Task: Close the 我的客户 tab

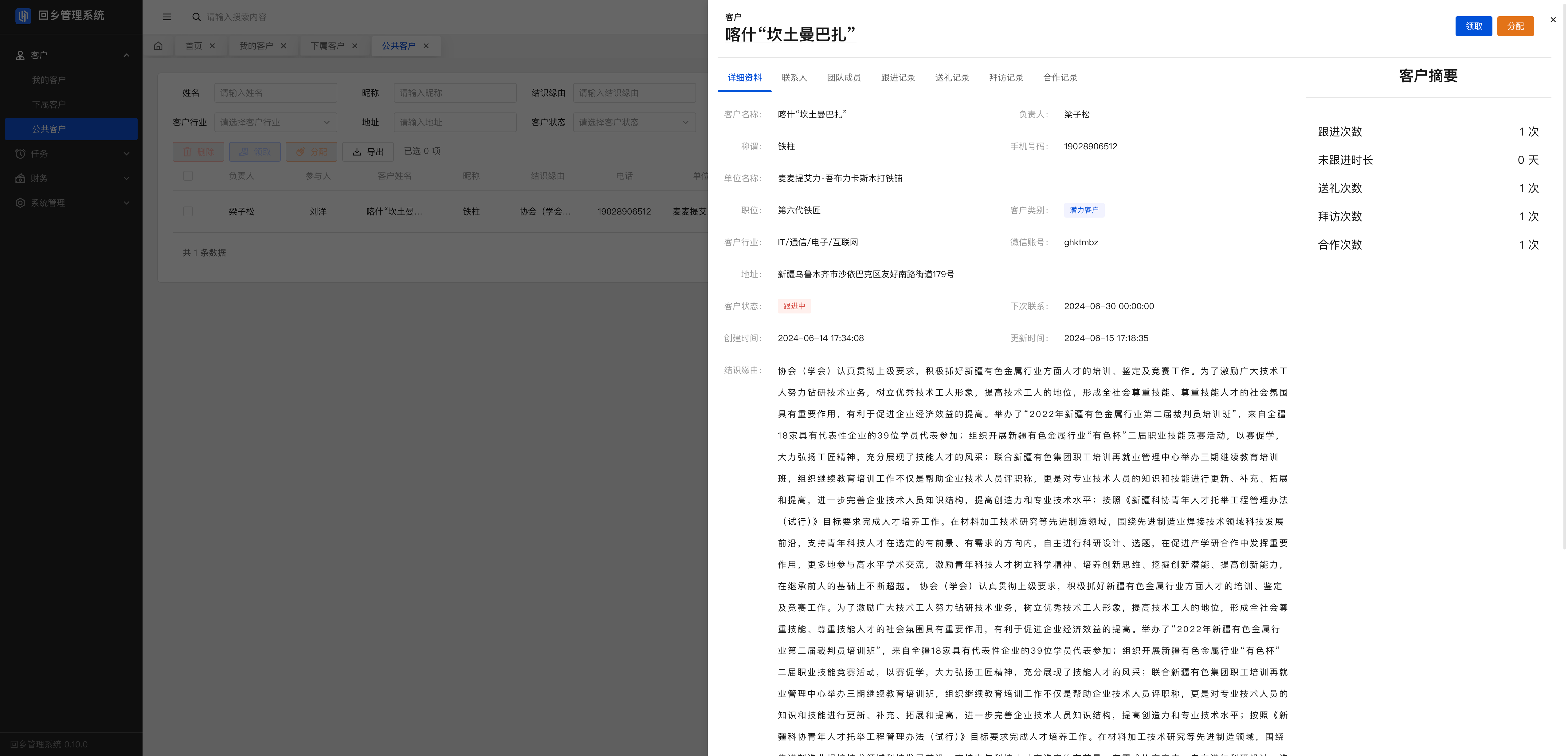Action: 284,46
